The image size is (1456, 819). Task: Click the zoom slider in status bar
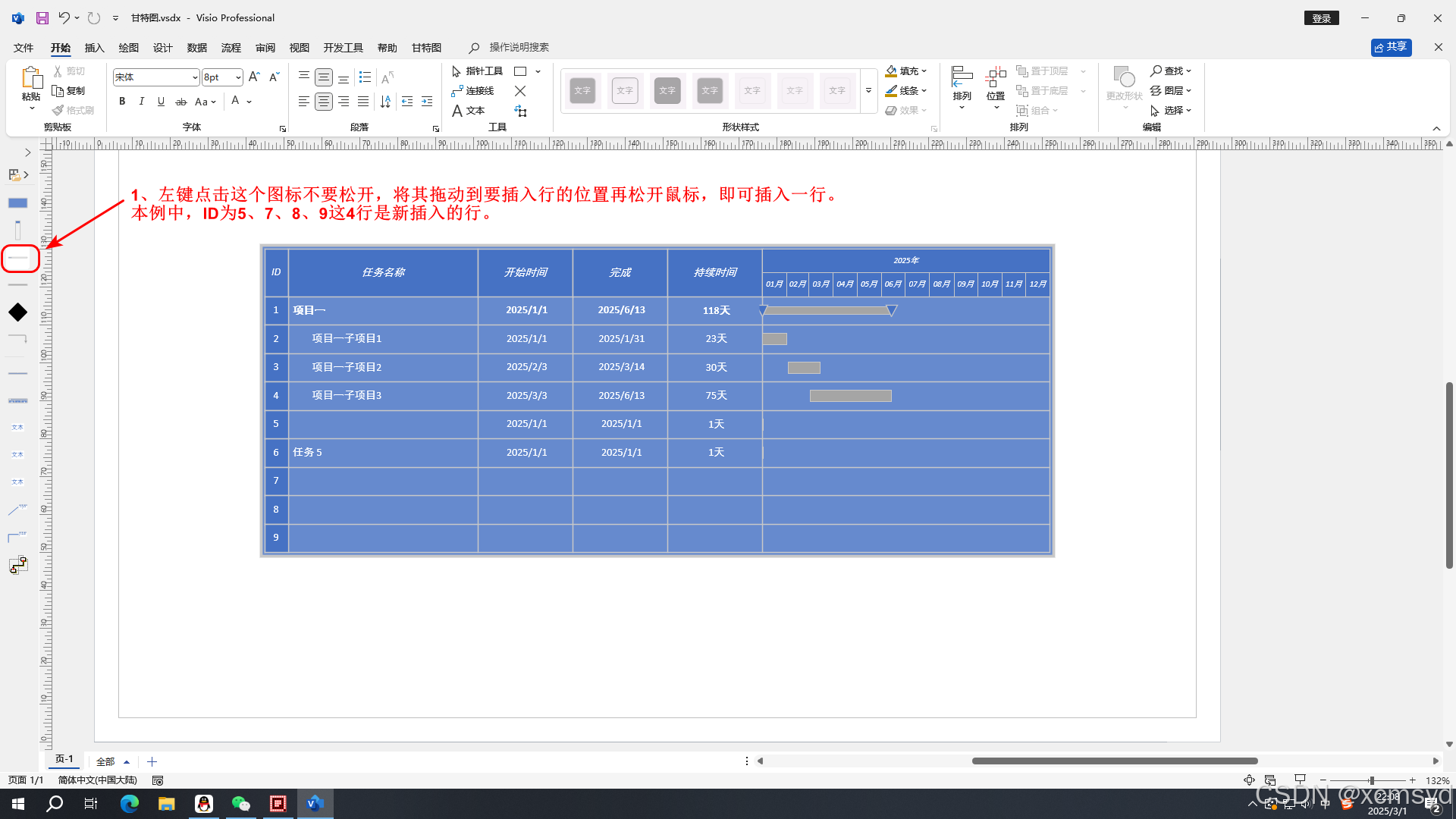[1371, 780]
